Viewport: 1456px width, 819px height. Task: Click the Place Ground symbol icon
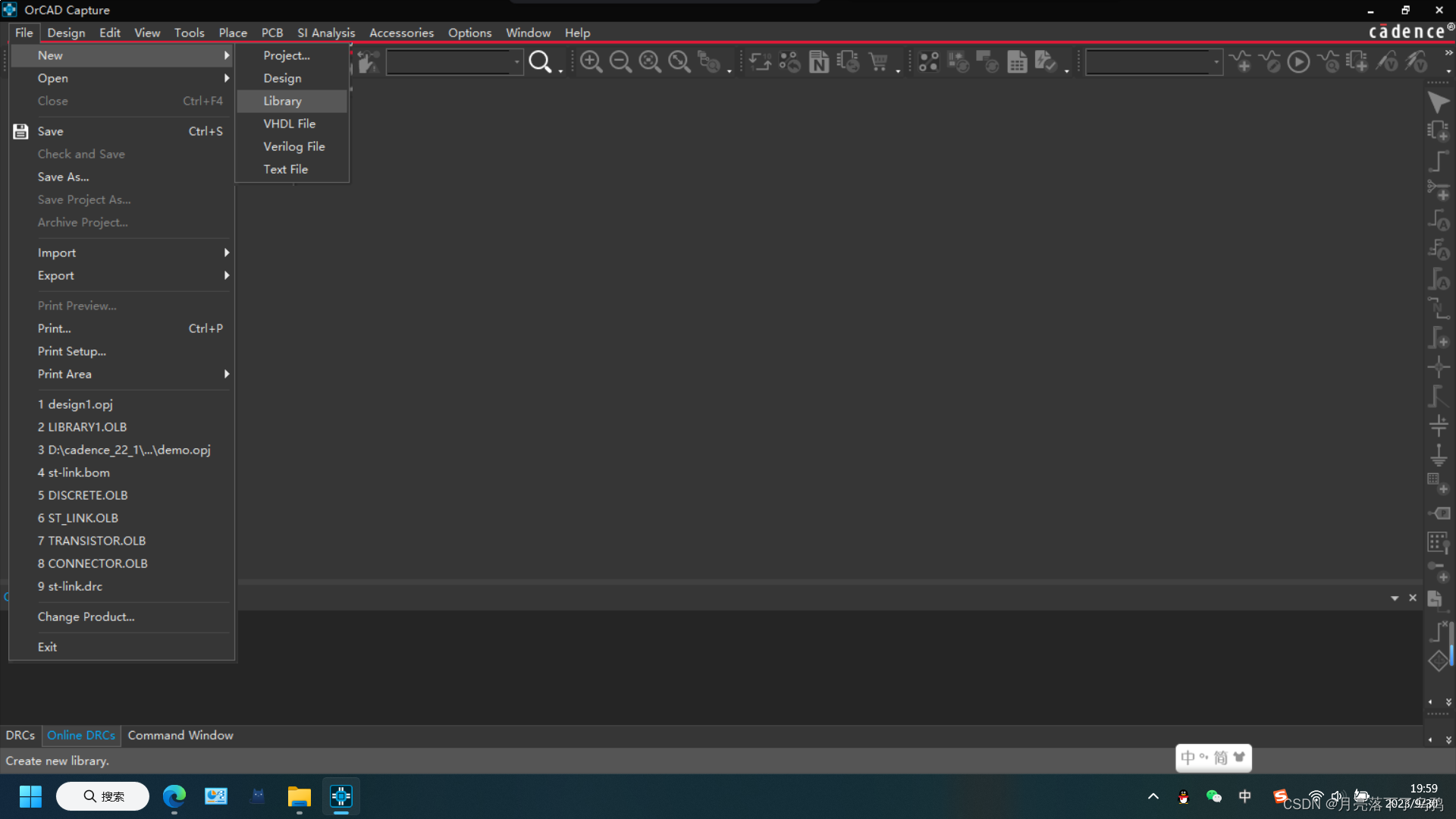point(1439,455)
